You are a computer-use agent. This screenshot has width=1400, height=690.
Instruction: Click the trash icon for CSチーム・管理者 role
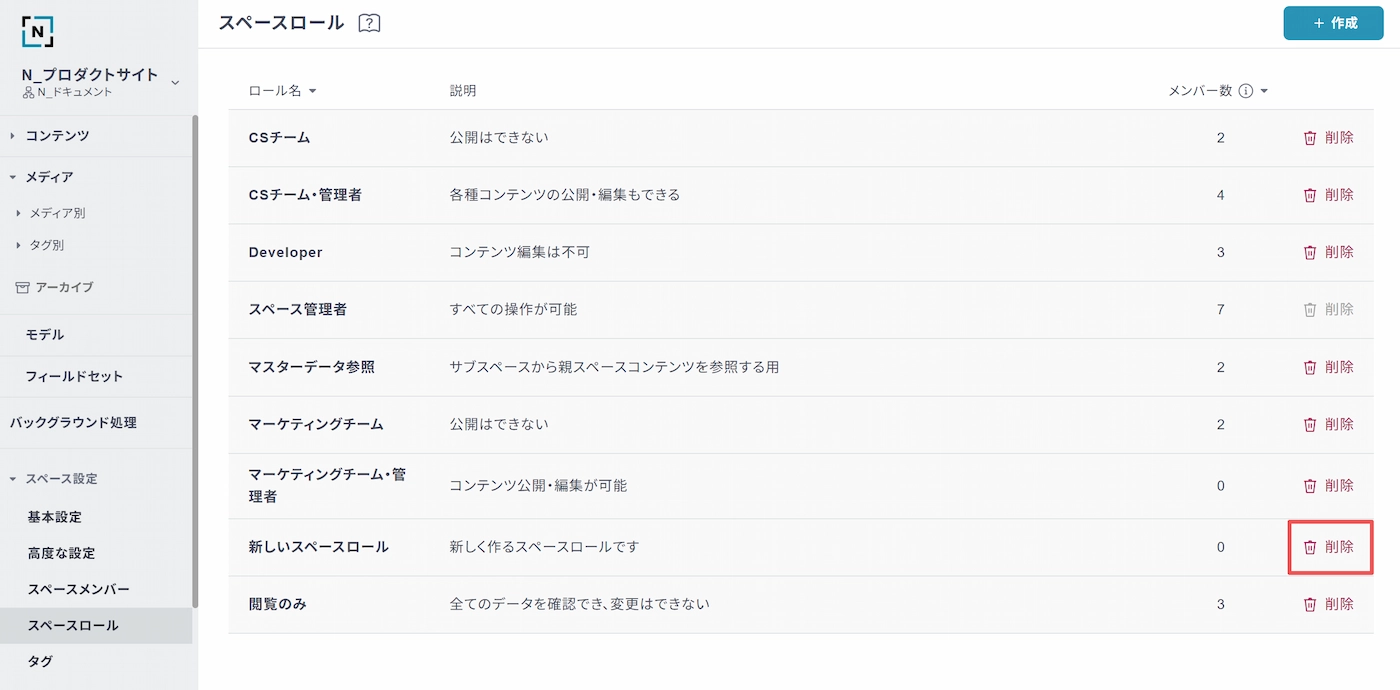[x=1310, y=195]
